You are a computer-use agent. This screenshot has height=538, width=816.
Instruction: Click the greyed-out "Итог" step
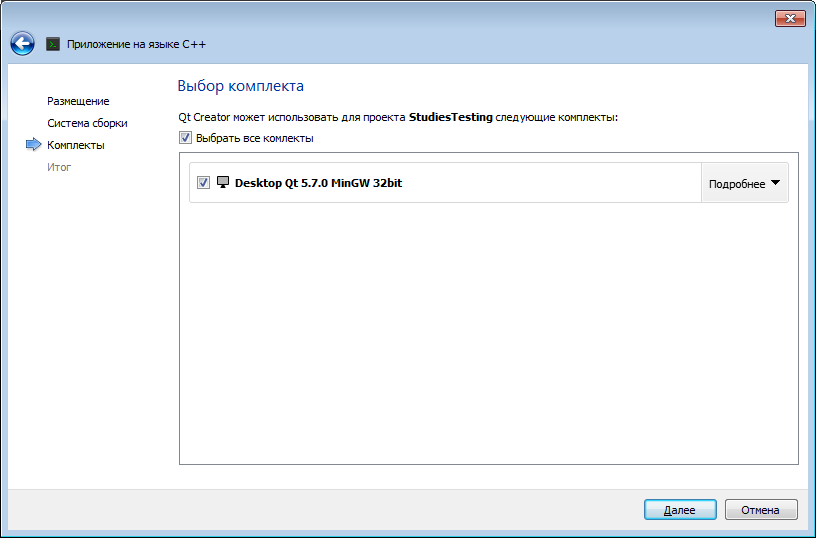pos(59,167)
